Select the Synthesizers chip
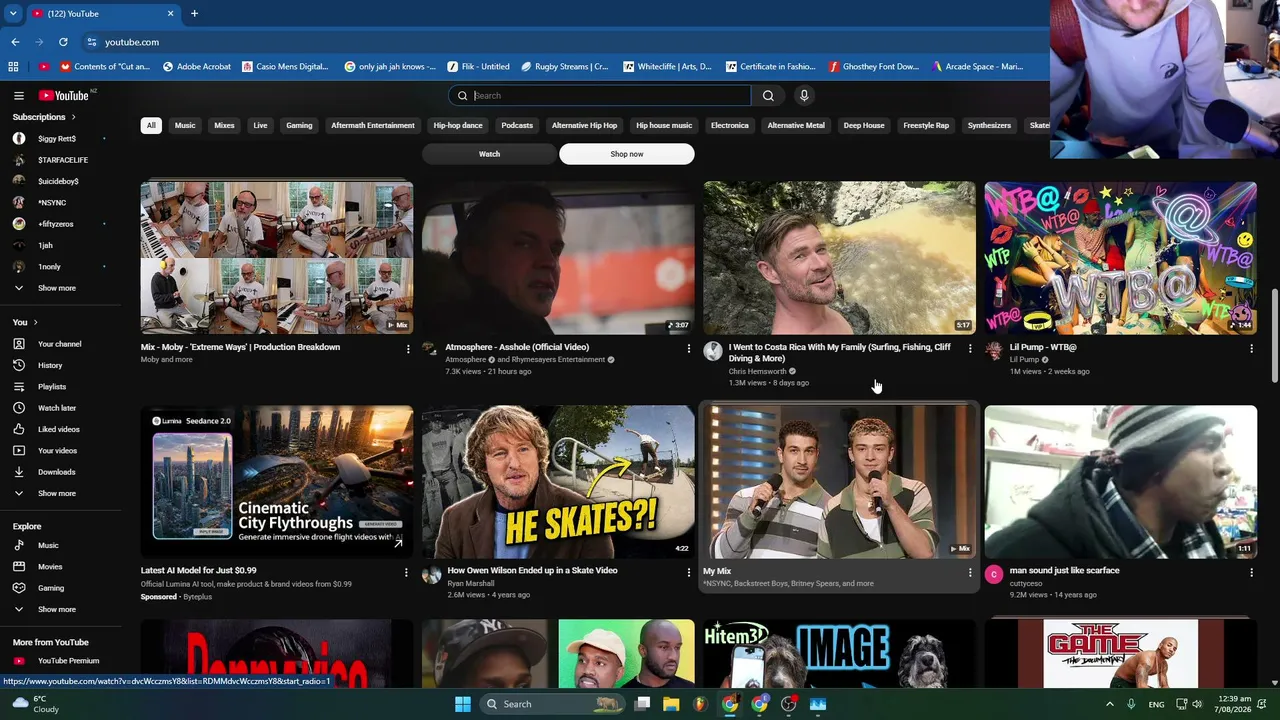Screen dimensions: 1280x720 (x=989, y=126)
